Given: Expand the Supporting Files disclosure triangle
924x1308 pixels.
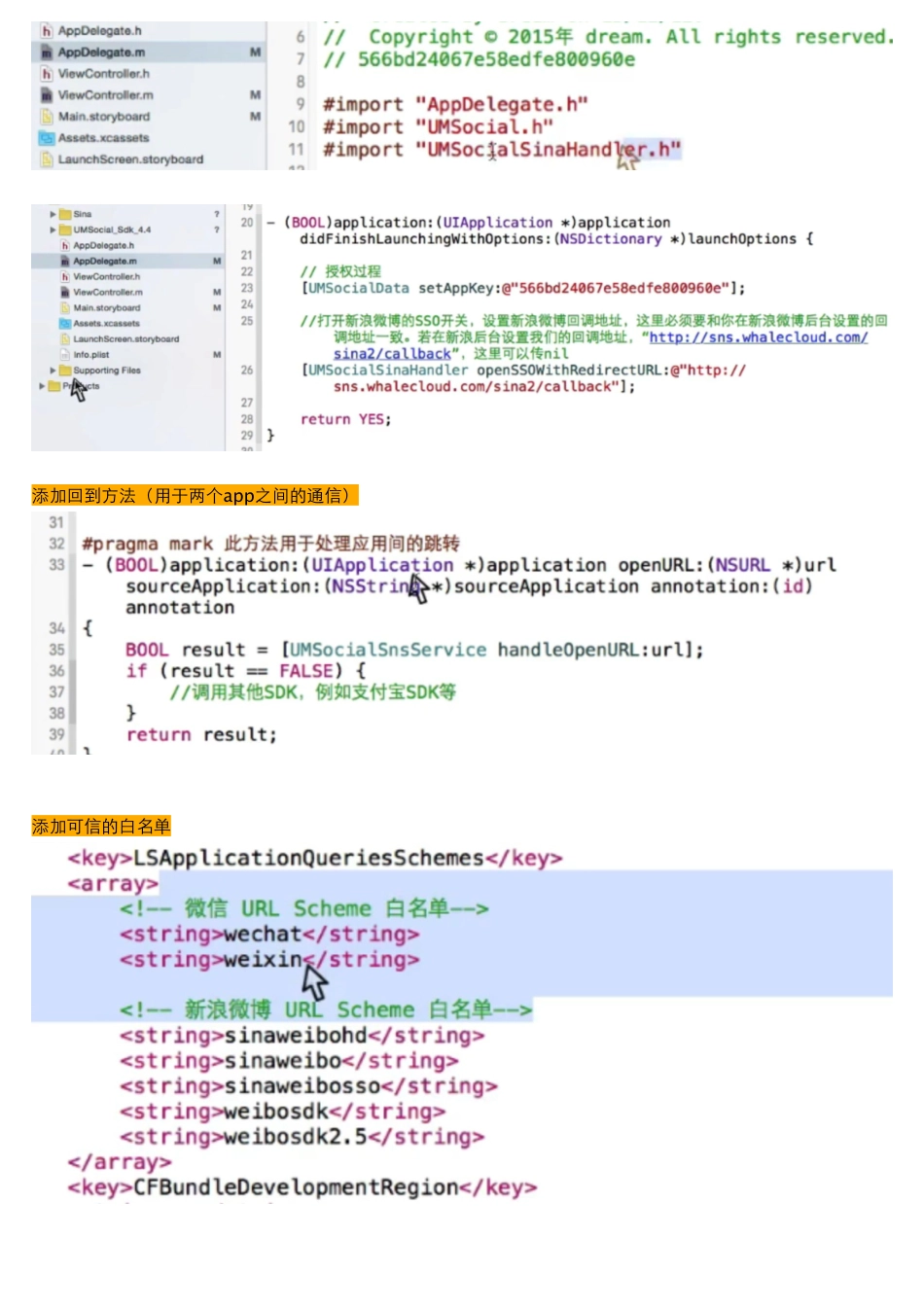Looking at the screenshot, I should (53, 371).
